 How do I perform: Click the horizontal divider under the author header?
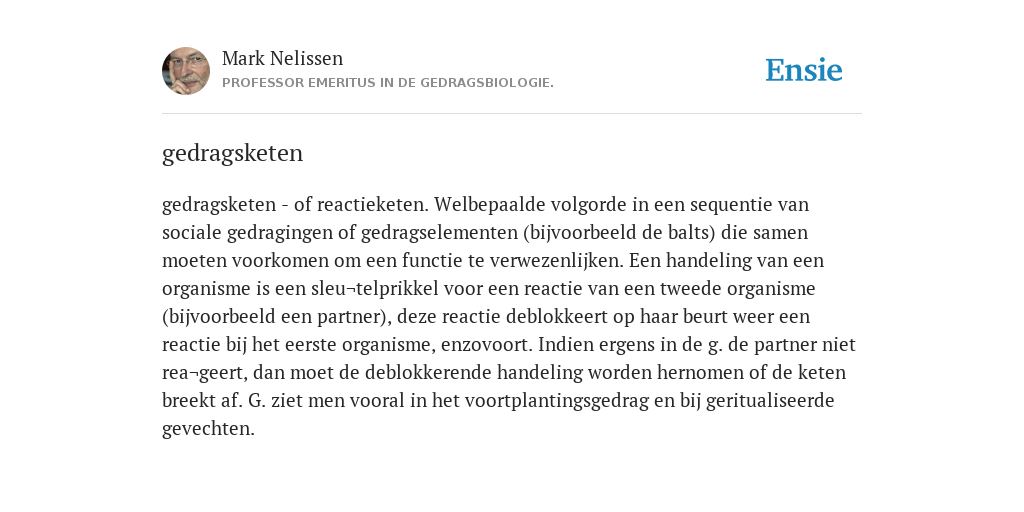512,114
